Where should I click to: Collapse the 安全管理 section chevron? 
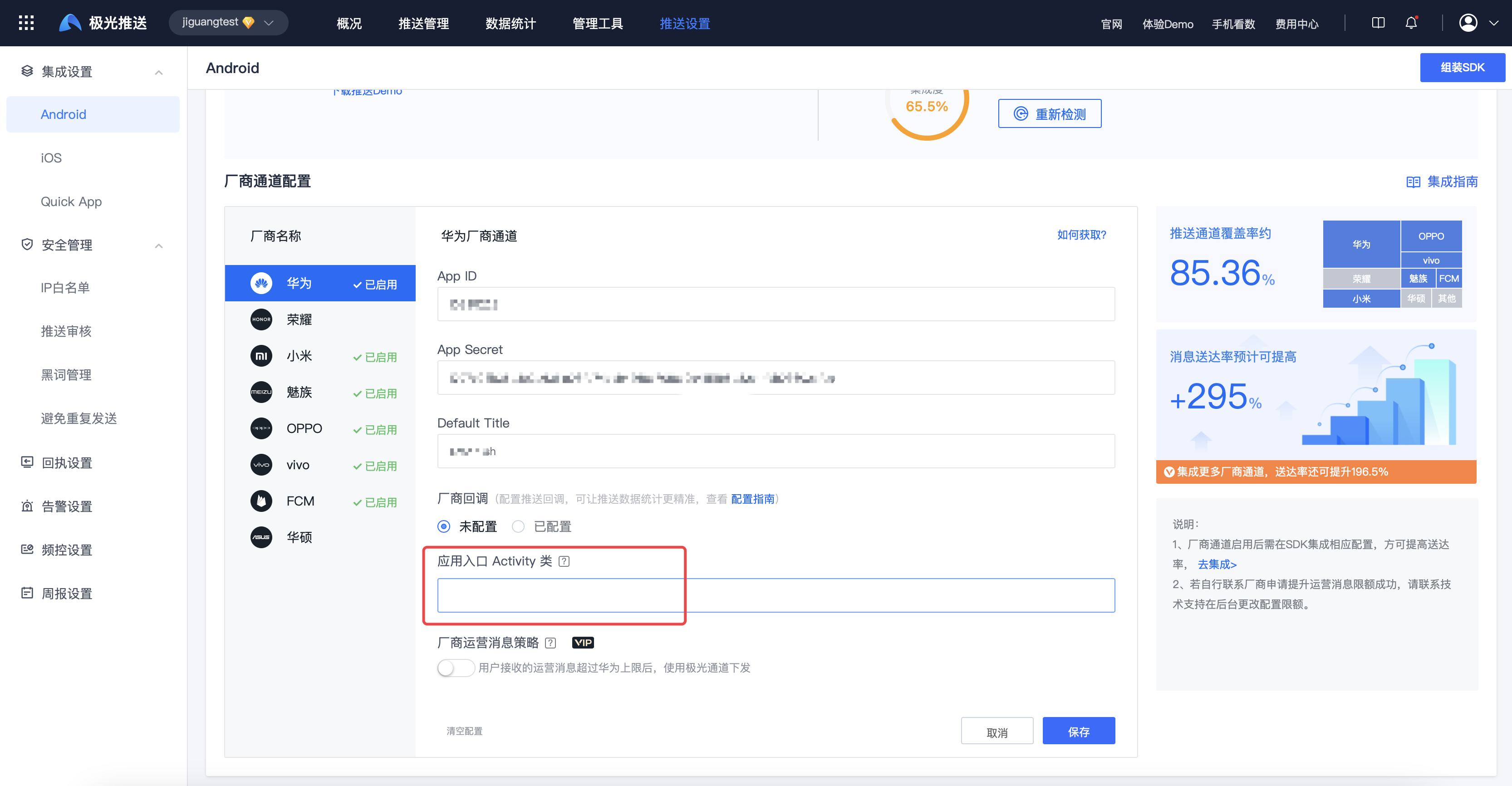coord(158,246)
